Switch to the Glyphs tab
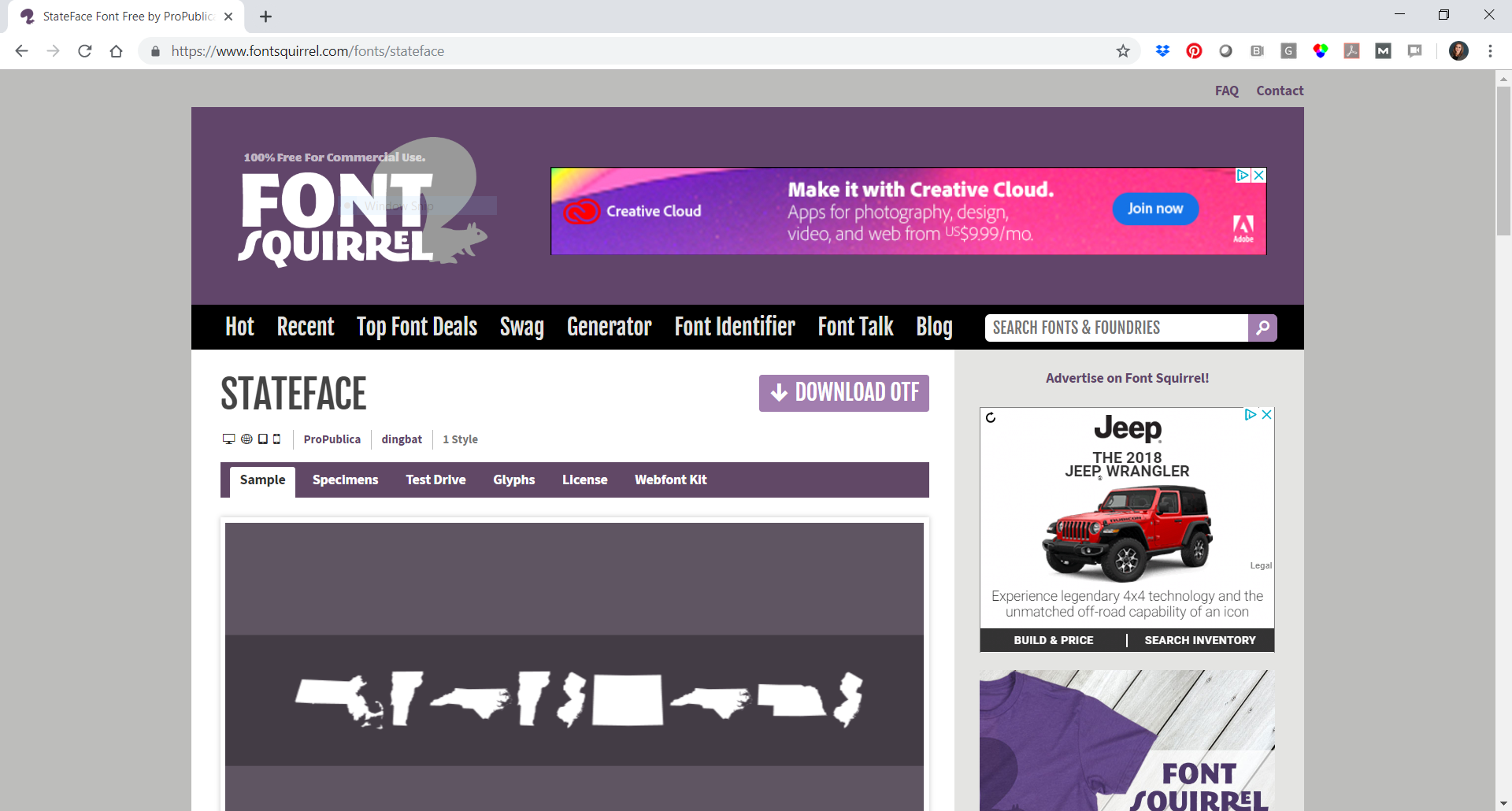The width and height of the screenshot is (1512, 811). pyautogui.click(x=514, y=480)
